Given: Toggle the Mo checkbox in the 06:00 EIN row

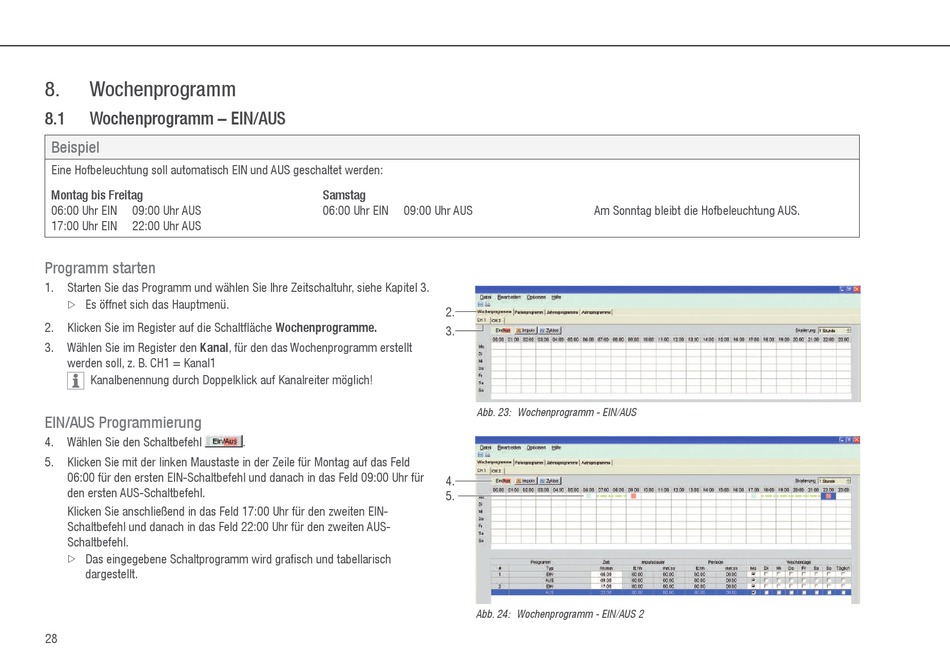Looking at the screenshot, I should (x=754, y=574).
